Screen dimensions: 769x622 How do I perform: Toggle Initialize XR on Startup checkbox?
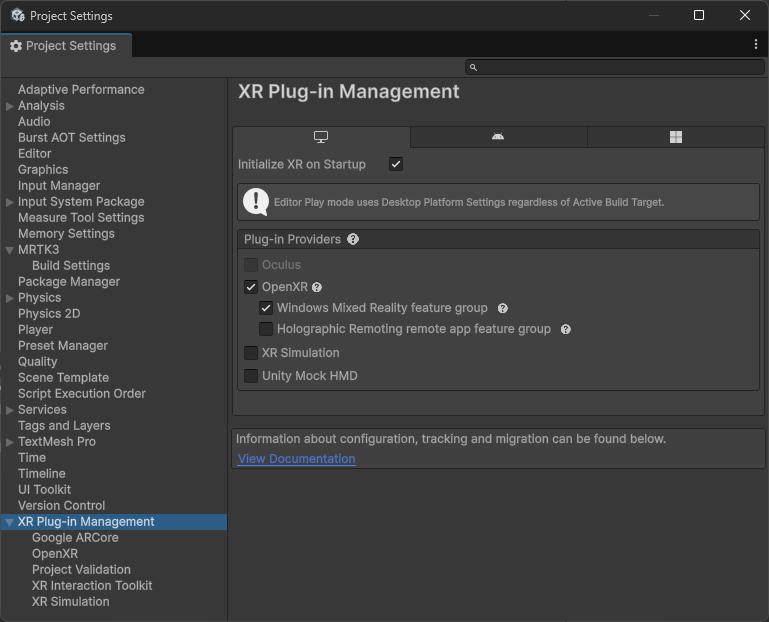(x=396, y=164)
